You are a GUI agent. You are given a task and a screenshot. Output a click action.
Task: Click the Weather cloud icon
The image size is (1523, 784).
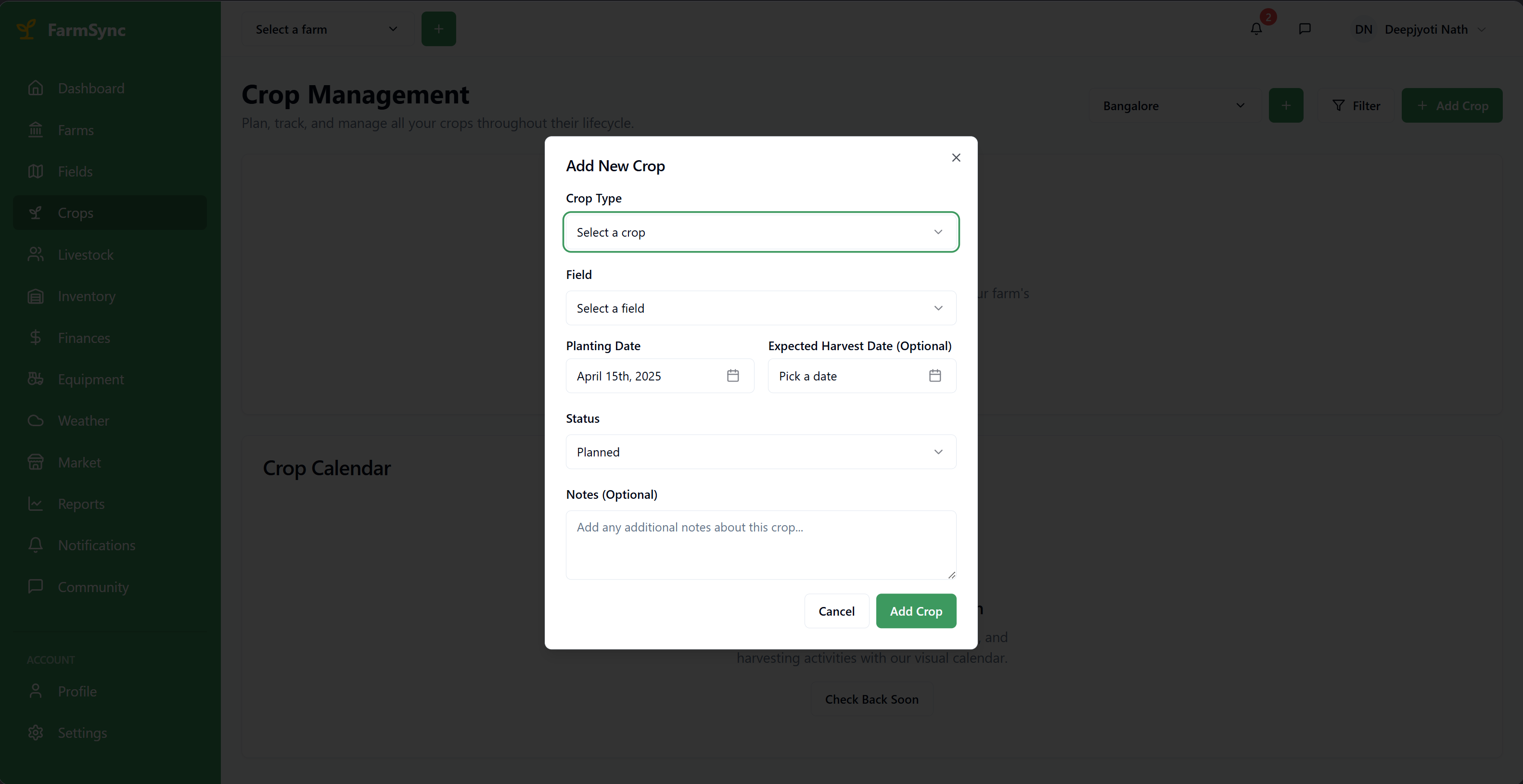click(36, 421)
